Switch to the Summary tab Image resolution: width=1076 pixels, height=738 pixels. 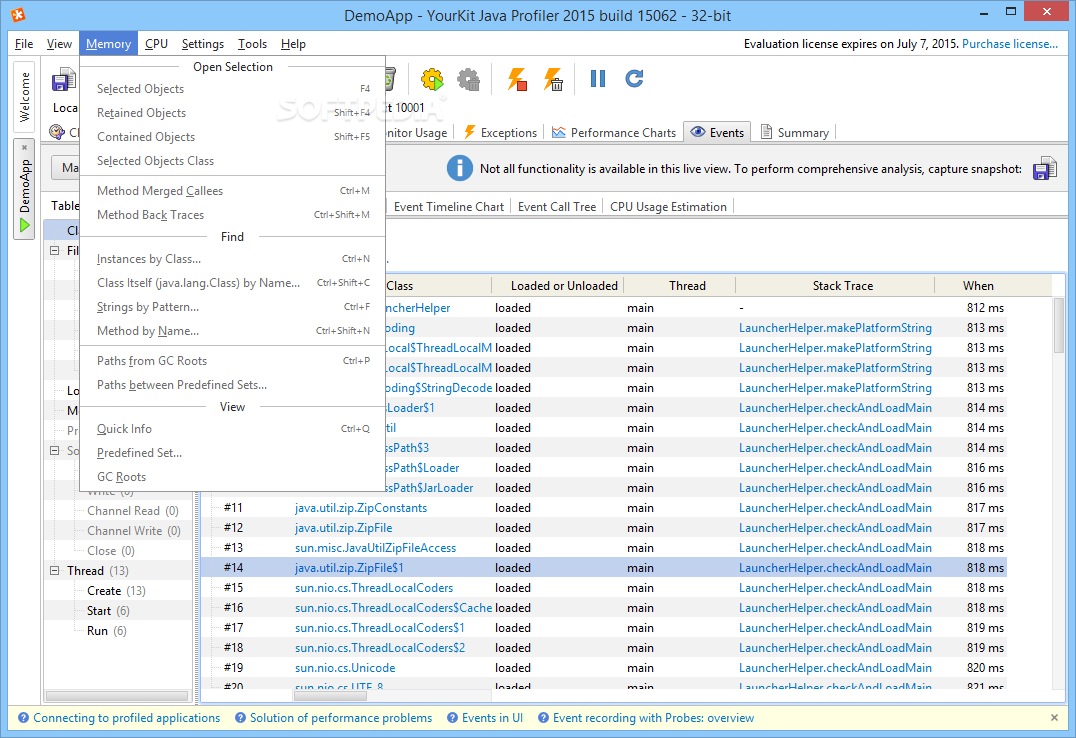pos(795,132)
